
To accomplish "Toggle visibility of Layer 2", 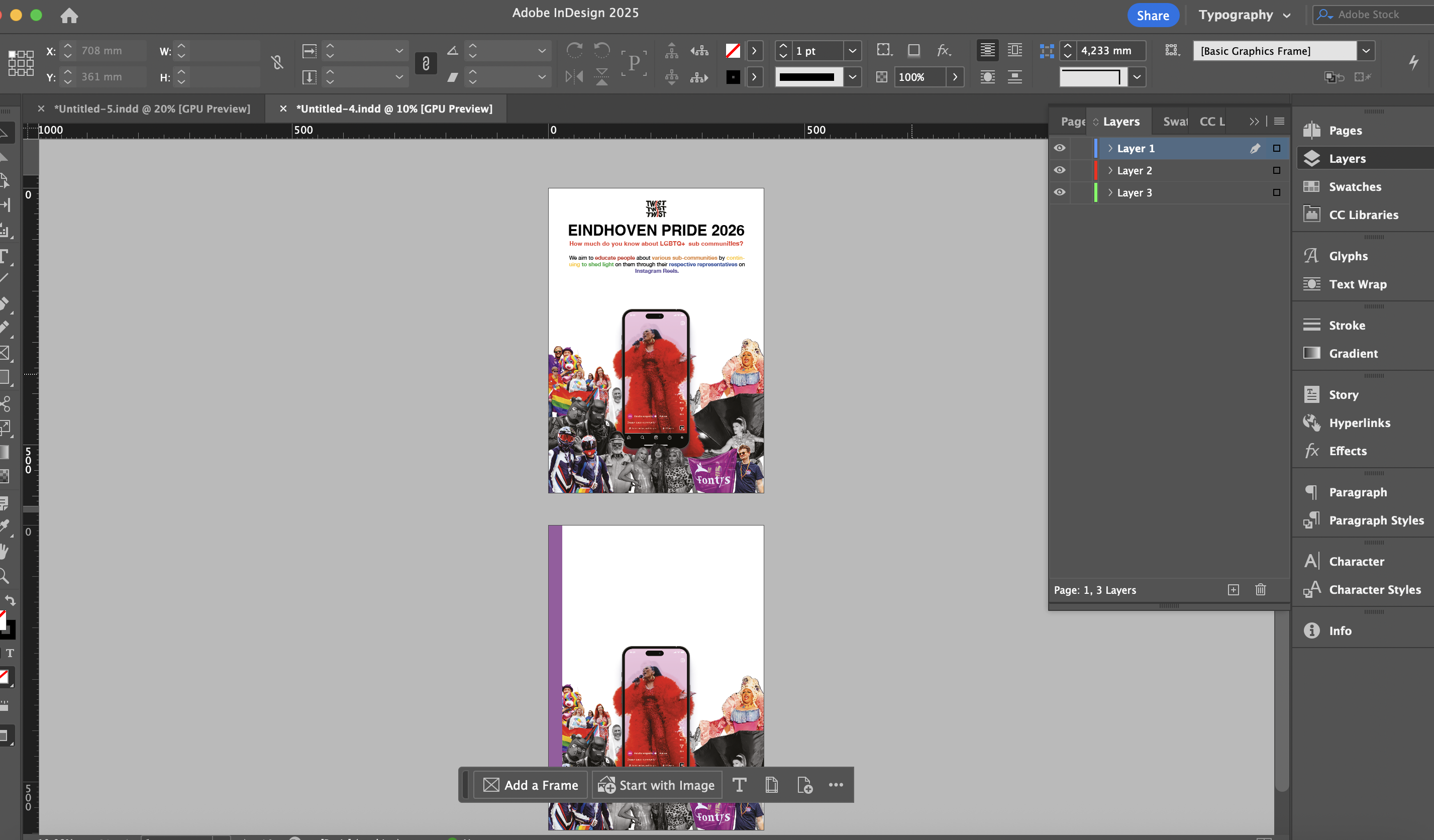I will click(1060, 170).
